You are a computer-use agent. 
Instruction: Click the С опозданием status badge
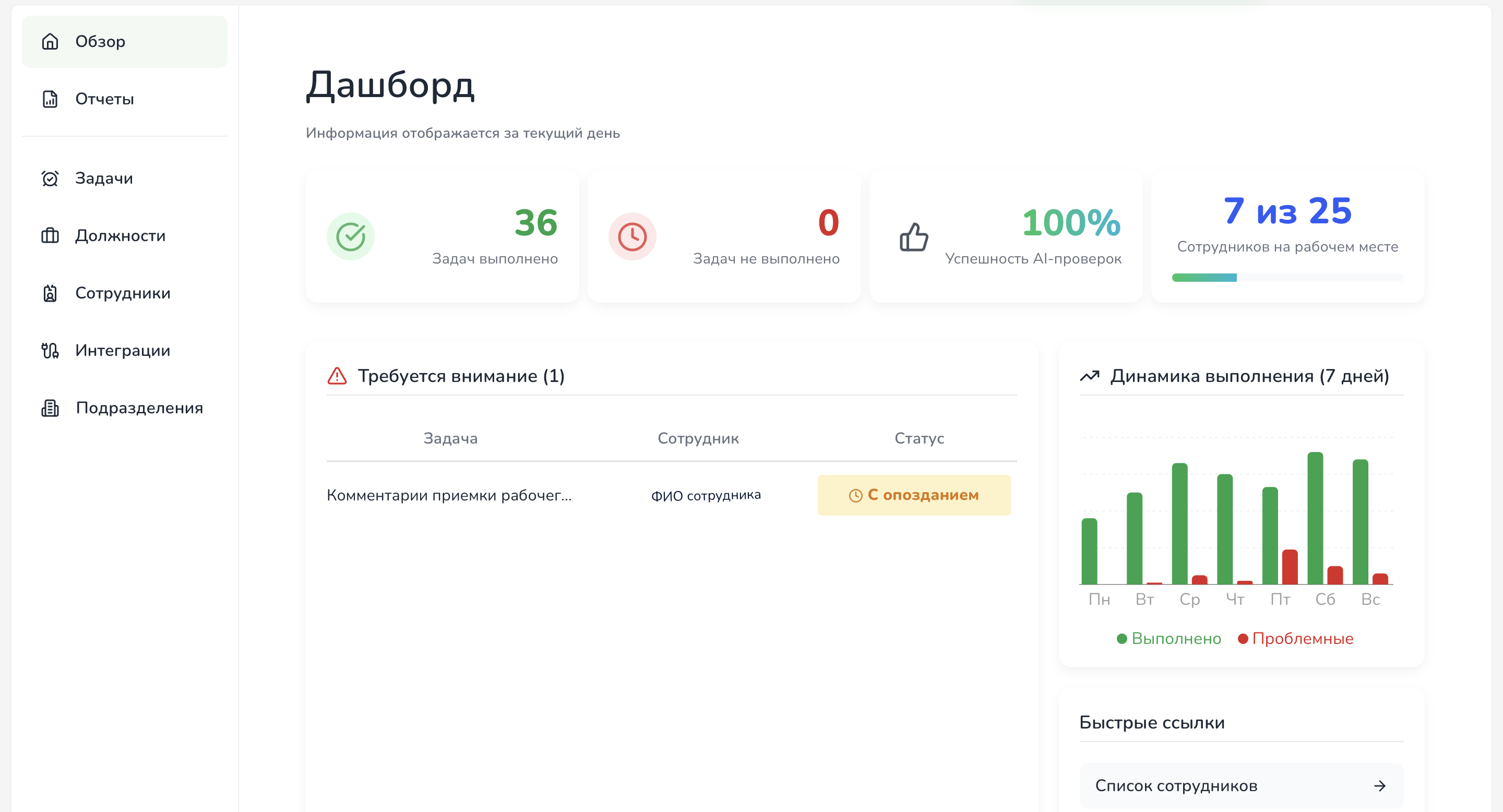point(914,495)
